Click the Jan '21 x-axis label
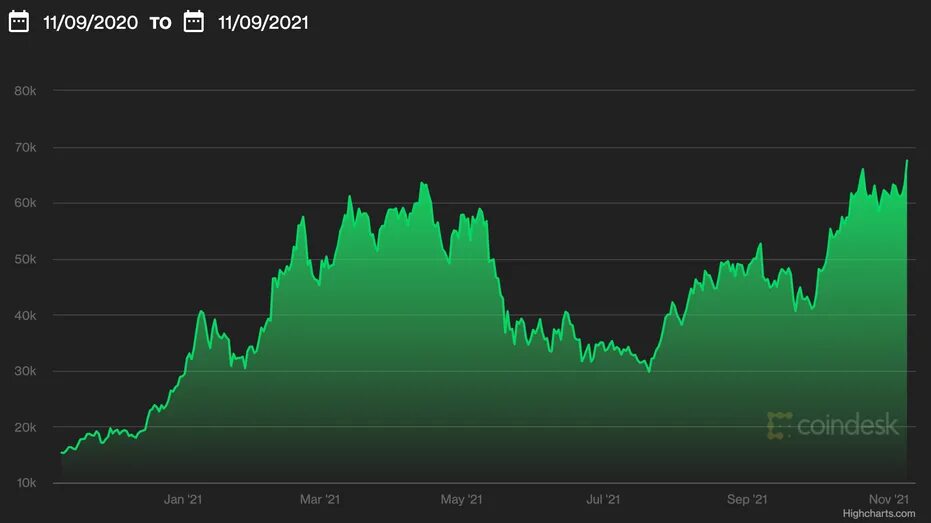Screen dimensions: 931x523 click(x=183, y=499)
